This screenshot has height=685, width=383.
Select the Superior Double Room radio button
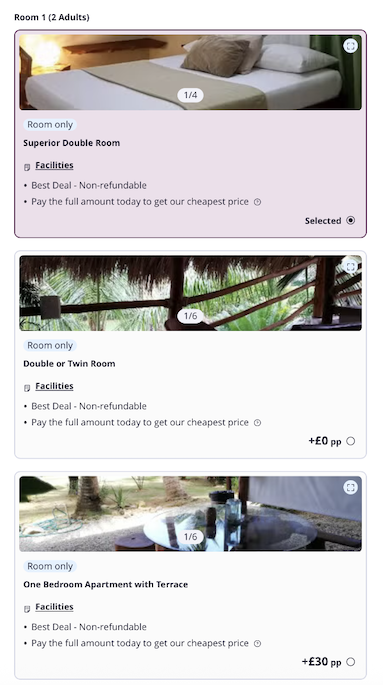point(350,221)
